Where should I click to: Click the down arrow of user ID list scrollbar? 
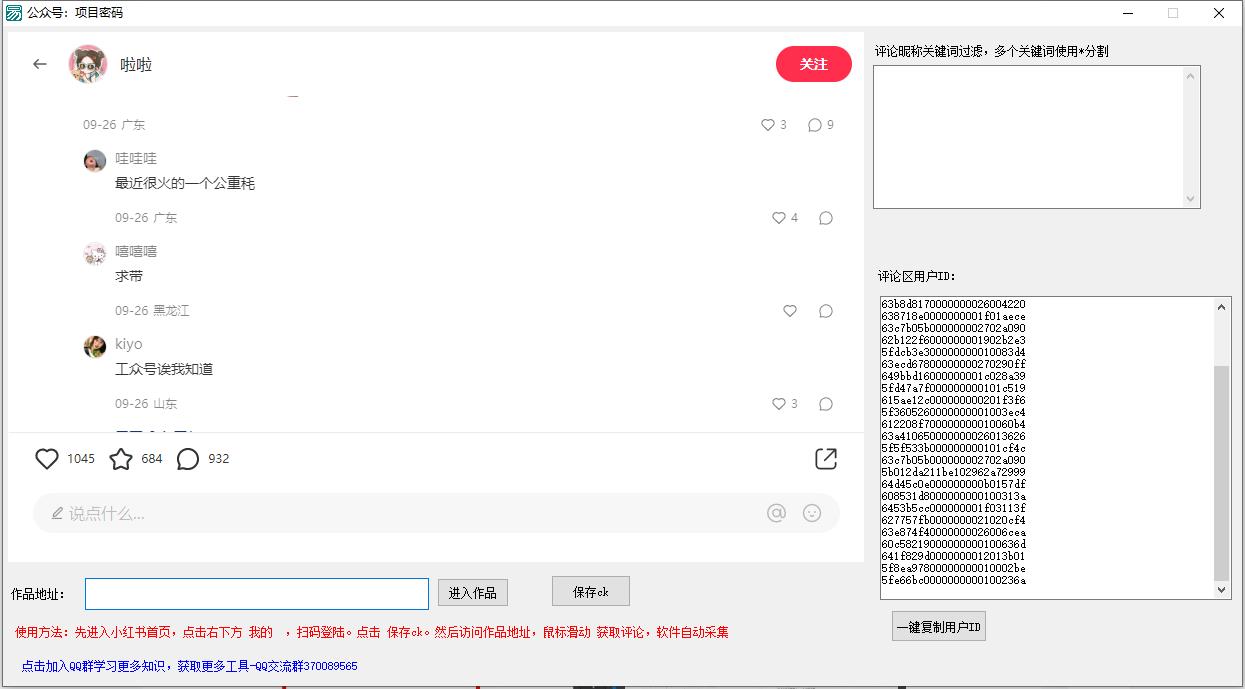(x=1221, y=587)
